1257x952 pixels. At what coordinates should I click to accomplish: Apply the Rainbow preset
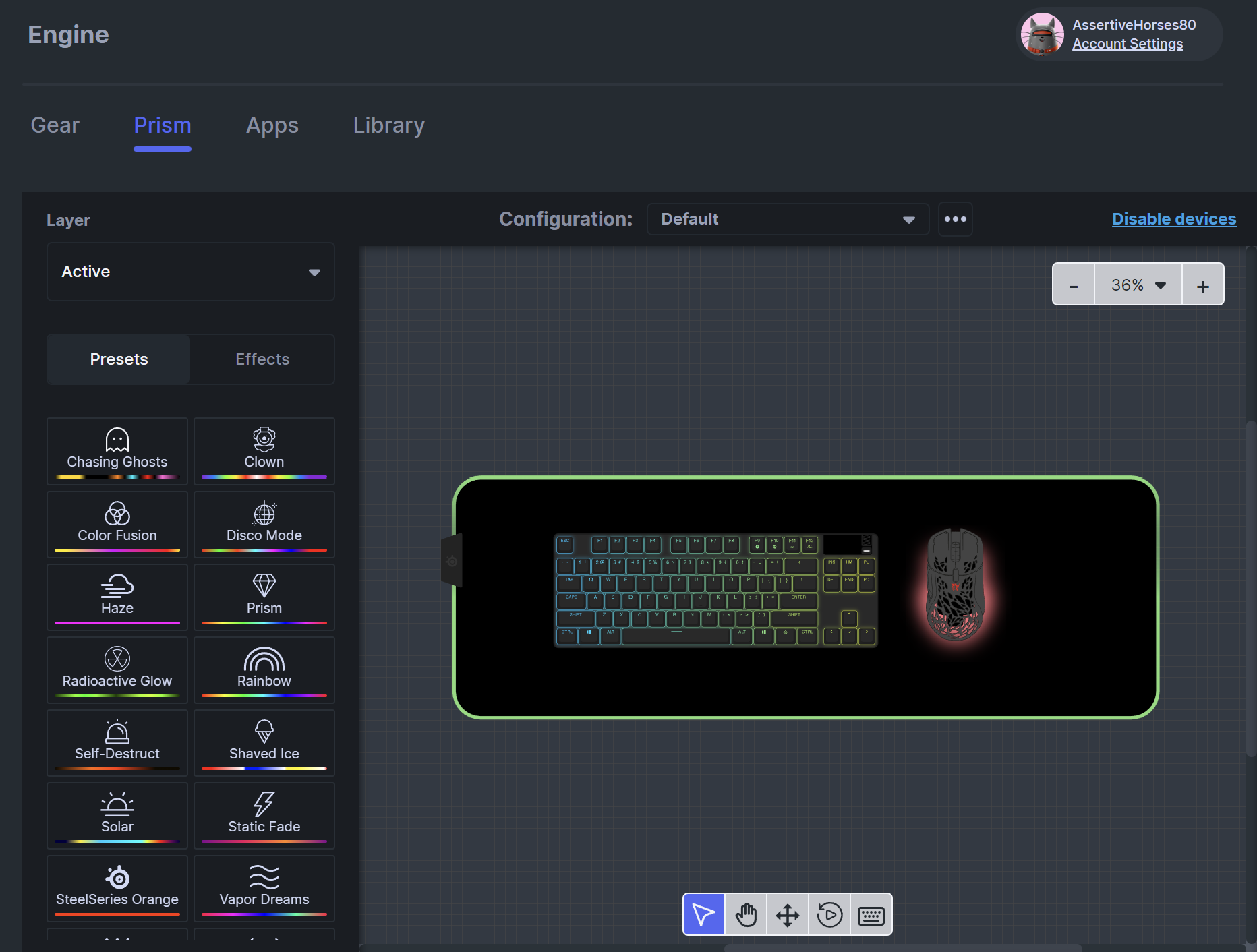click(264, 670)
